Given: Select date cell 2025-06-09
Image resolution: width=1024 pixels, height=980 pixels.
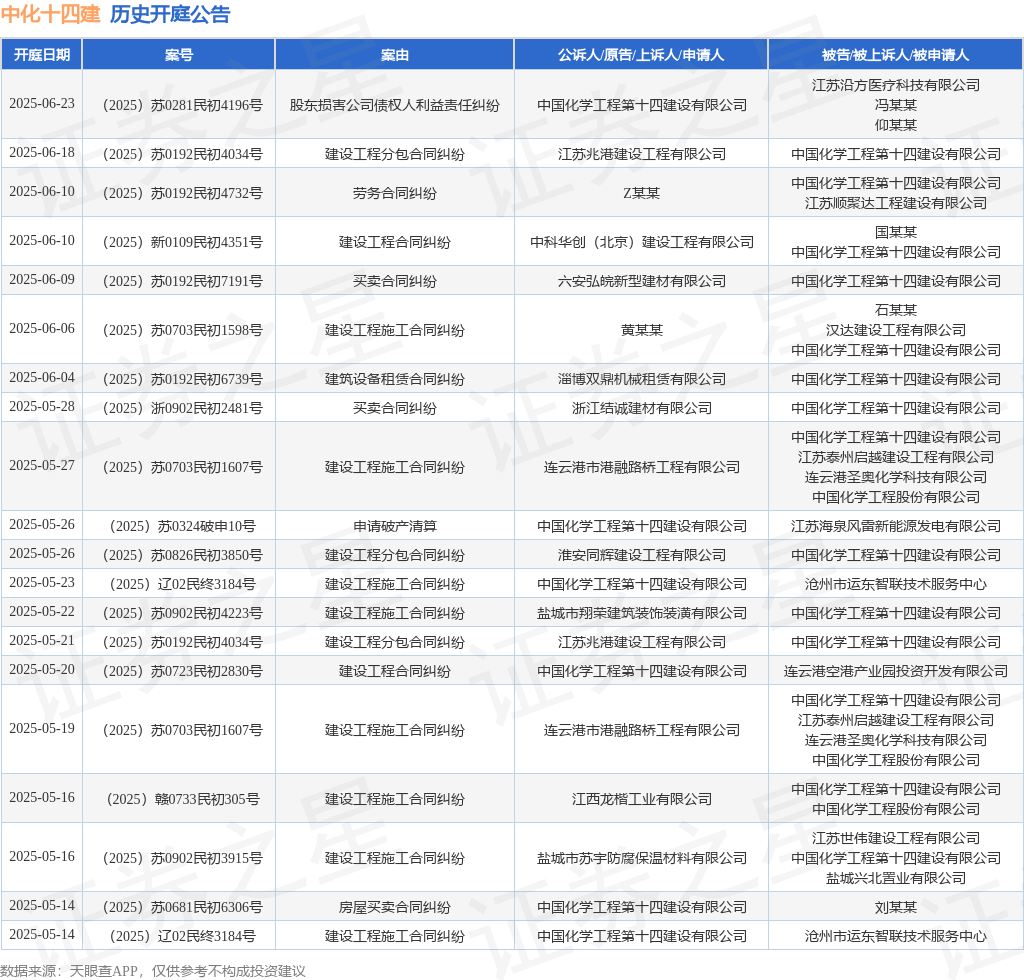Looking at the screenshot, I should pos(42,280).
